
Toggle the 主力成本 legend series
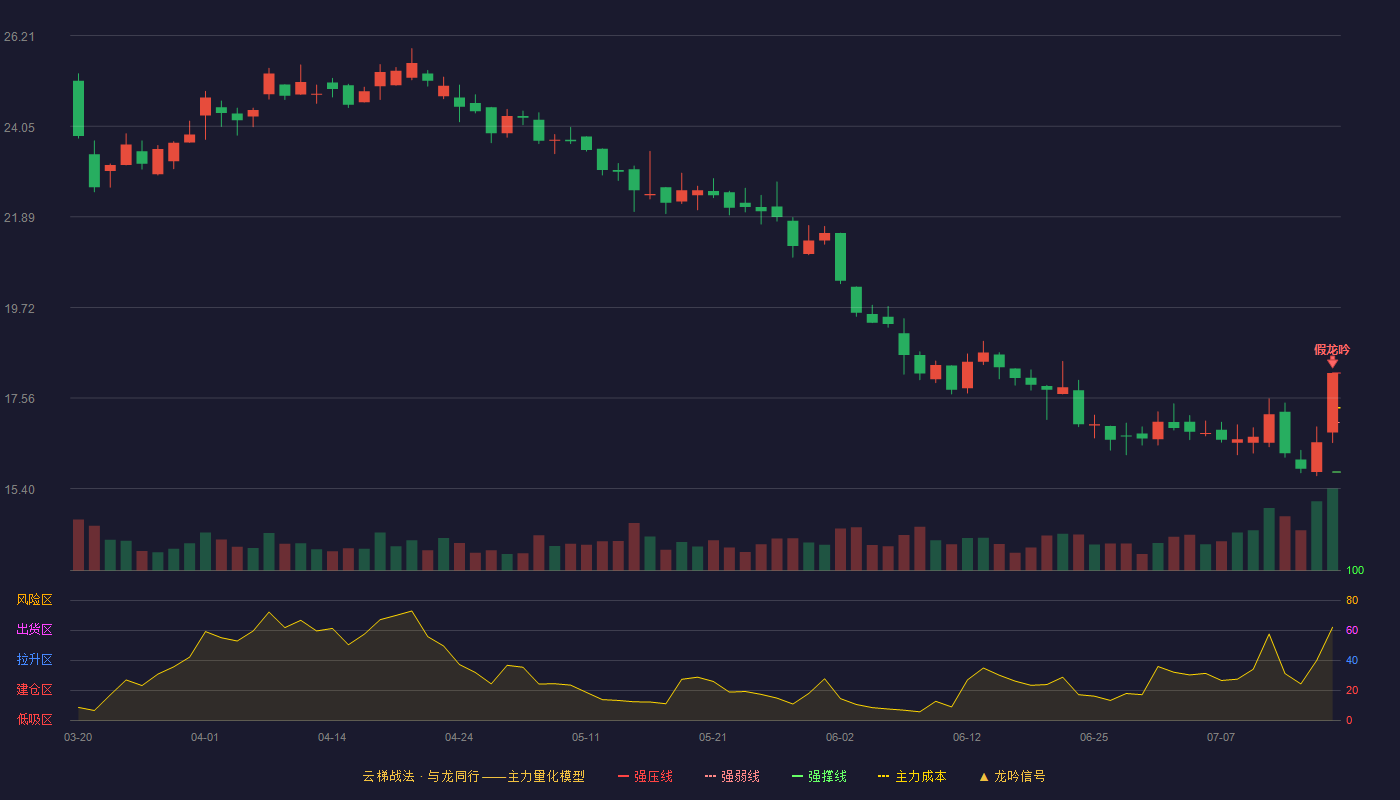pyautogui.click(x=912, y=776)
